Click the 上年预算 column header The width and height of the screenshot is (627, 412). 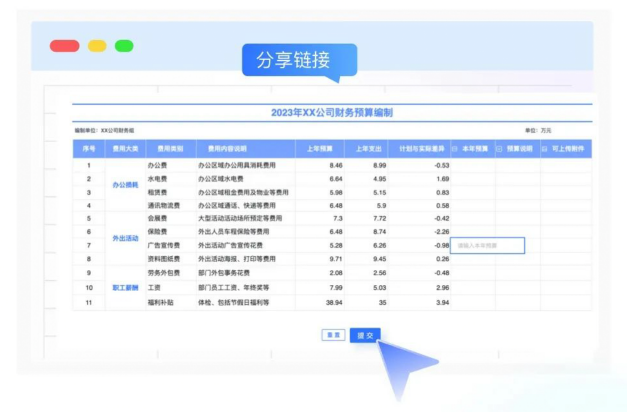(320, 149)
